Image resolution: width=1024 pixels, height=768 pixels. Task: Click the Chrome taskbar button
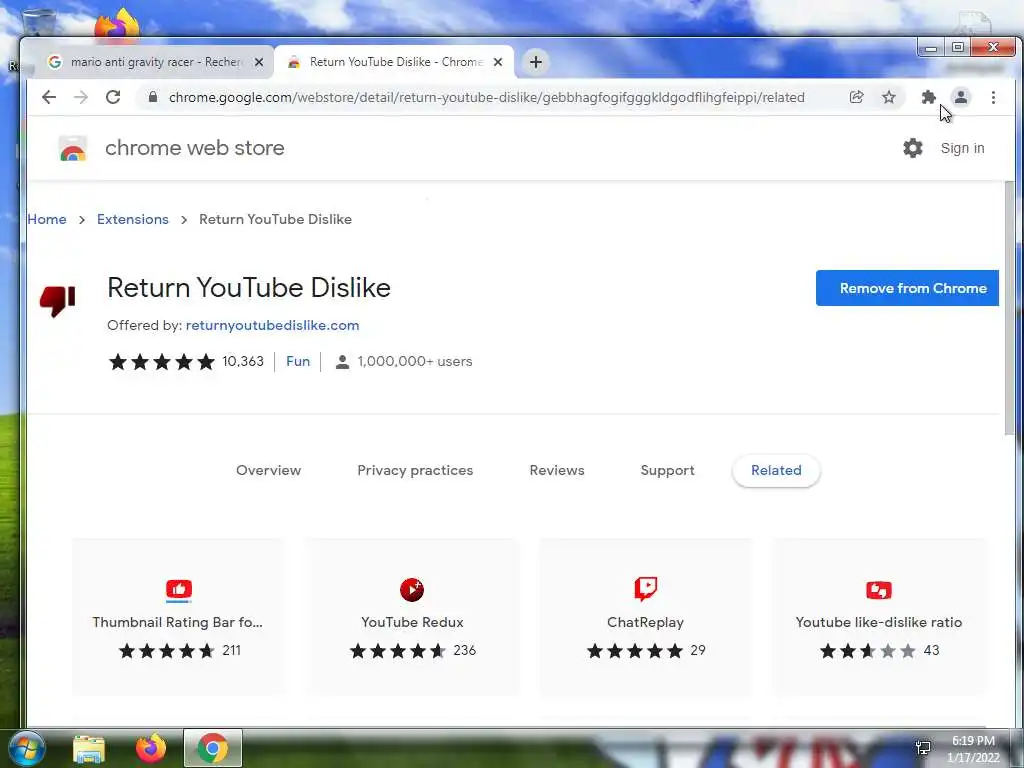[x=213, y=748]
